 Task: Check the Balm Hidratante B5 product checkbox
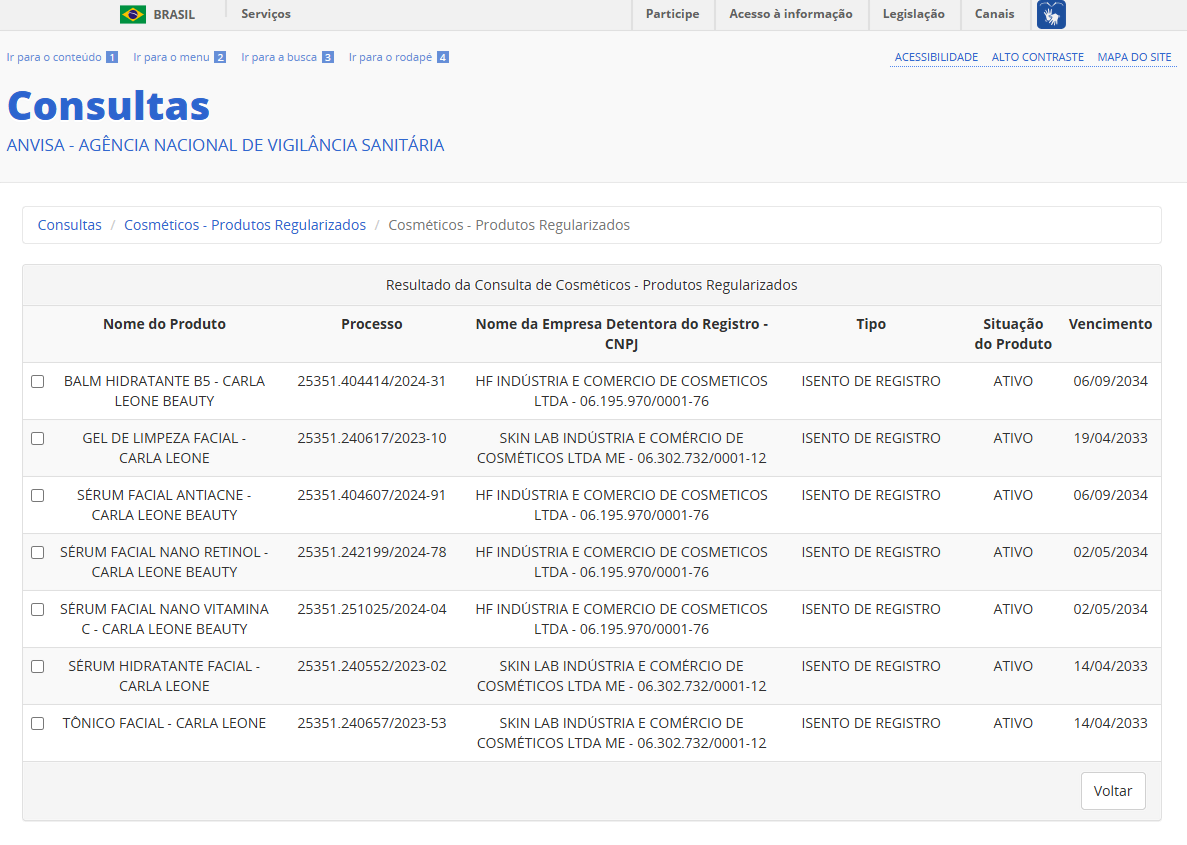point(38,381)
